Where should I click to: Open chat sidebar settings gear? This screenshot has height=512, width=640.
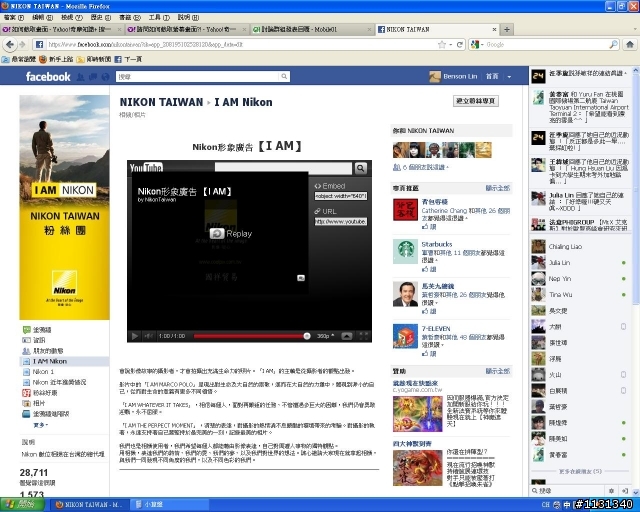click(611, 491)
